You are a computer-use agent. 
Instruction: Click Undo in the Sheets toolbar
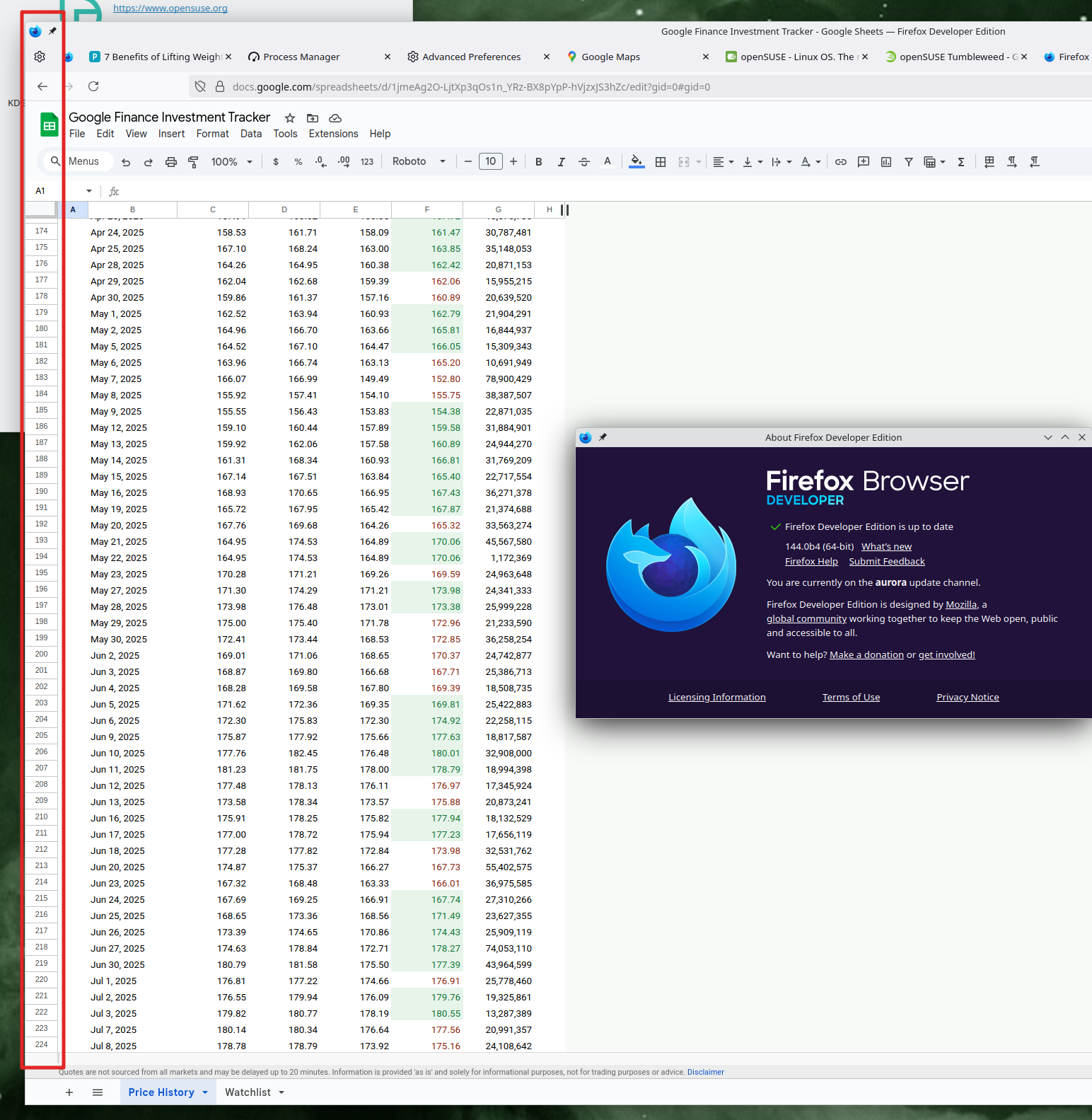tap(126, 162)
